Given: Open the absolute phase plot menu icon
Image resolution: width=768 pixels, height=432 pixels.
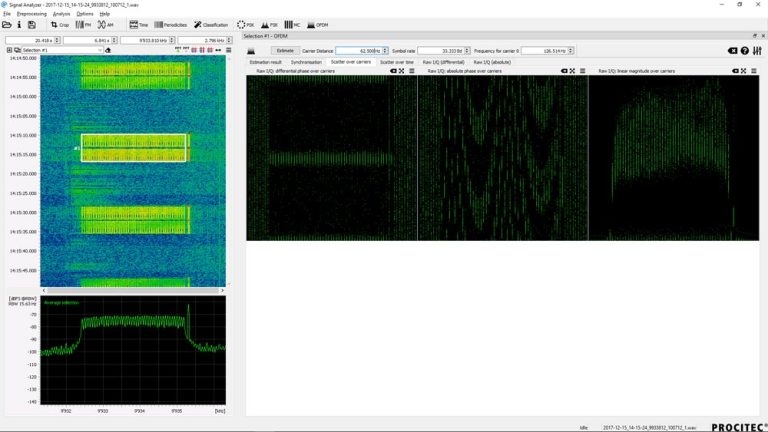Looking at the screenshot, I should click(x=583, y=71).
